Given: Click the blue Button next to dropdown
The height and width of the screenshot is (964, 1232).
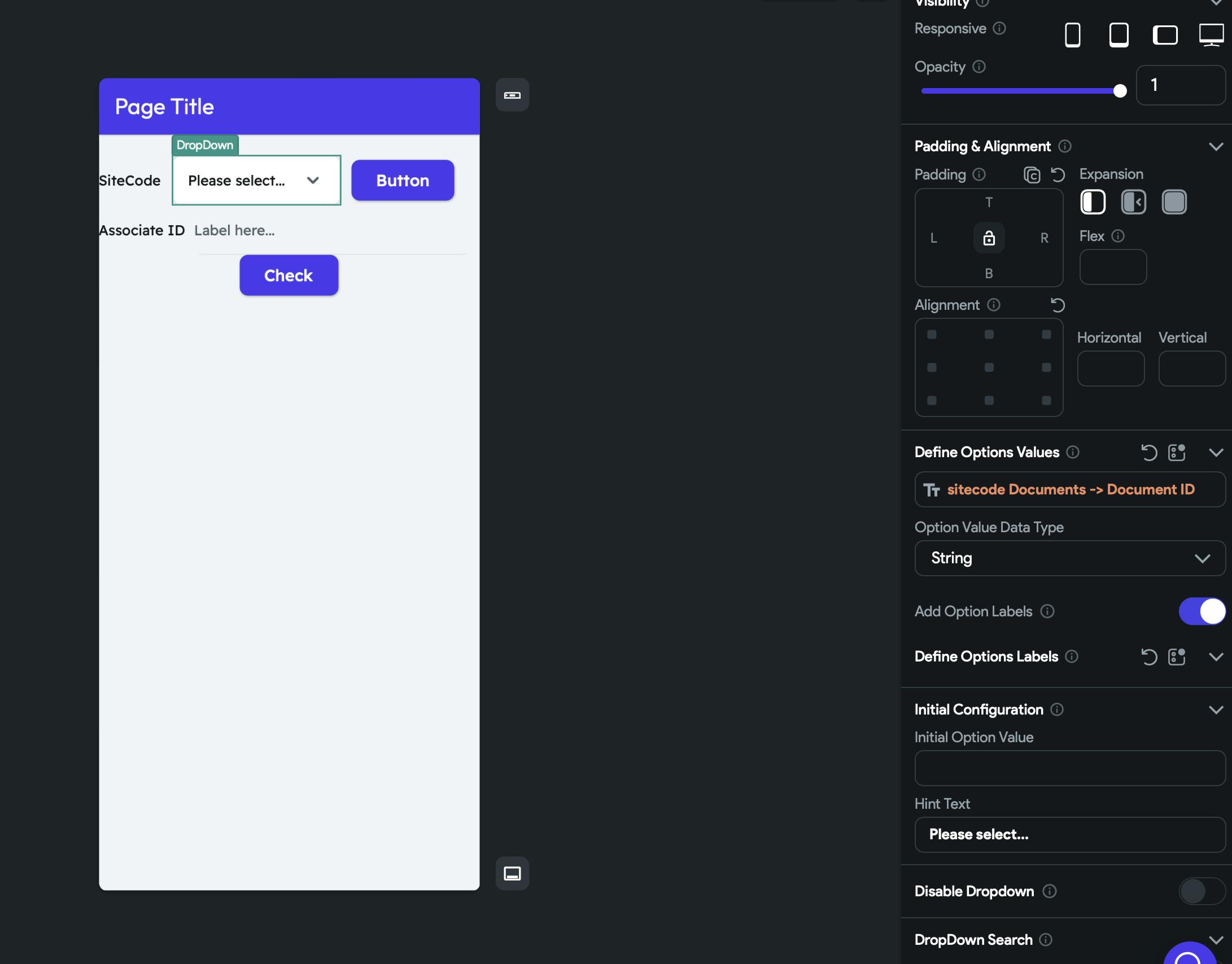Looking at the screenshot, I should tap(403, 181).
